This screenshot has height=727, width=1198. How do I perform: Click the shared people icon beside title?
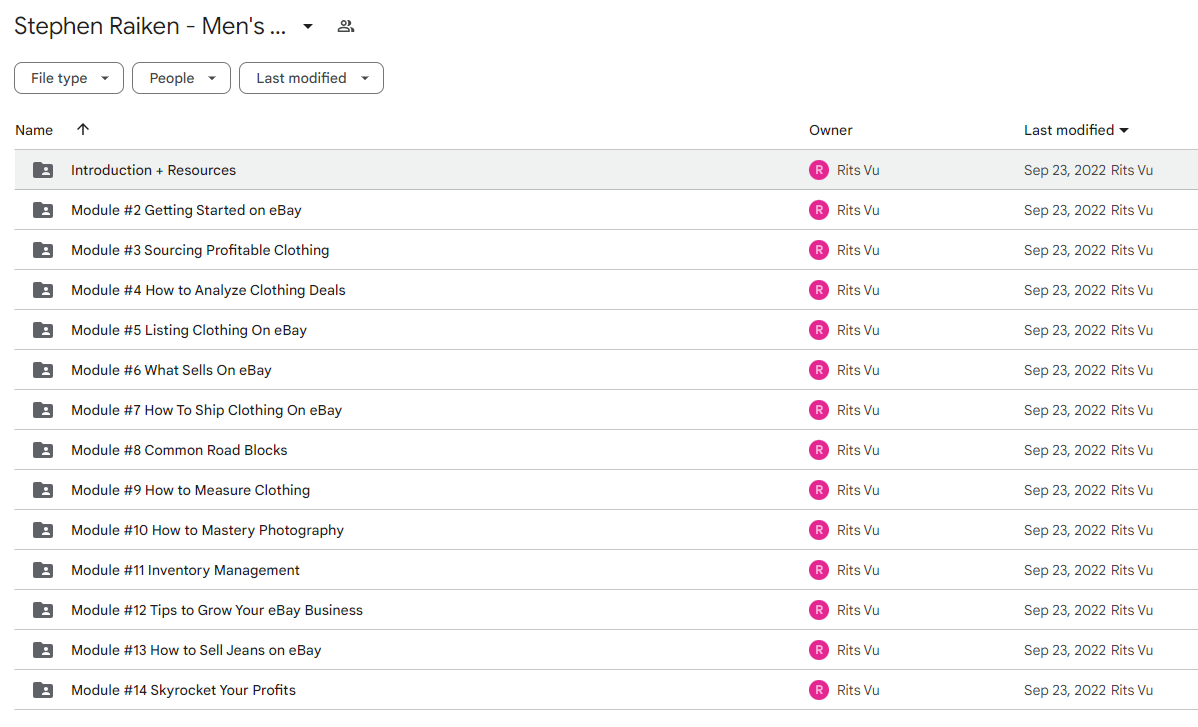point(345,27)
